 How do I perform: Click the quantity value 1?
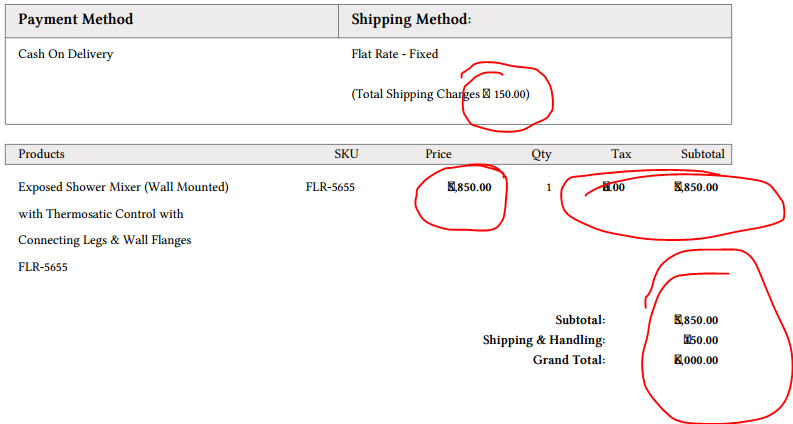click(548, 187)
